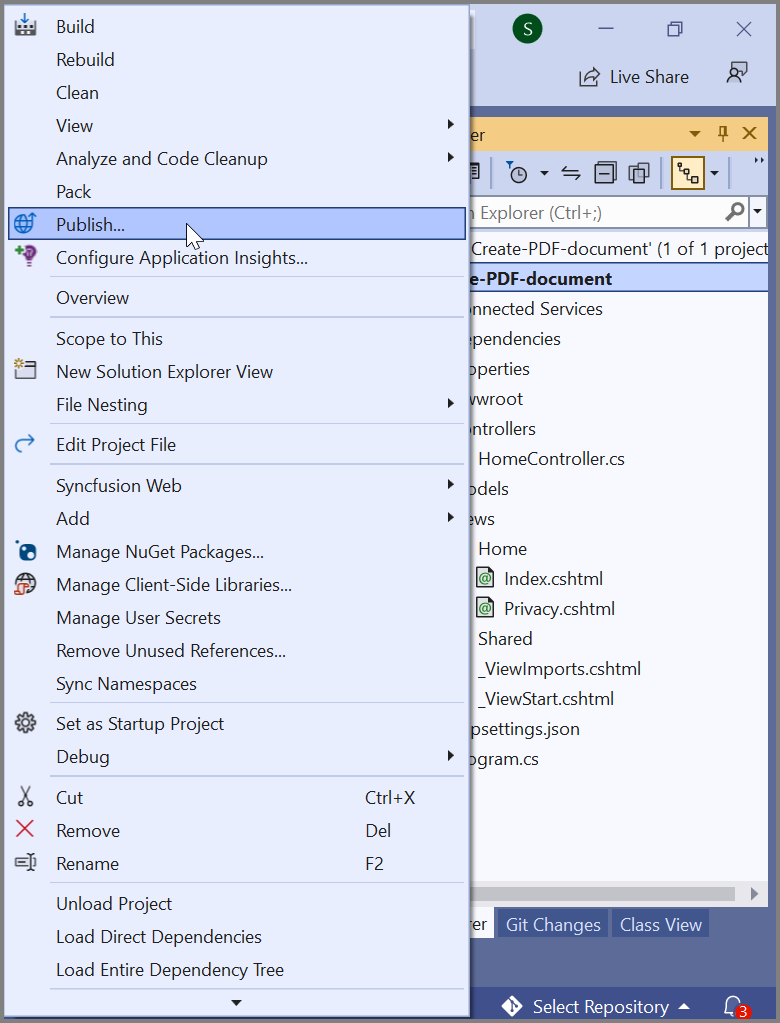Image resolution: width=780 pixels, height=1023 pixels.
Task: Switch to the Git Changes tab
Action: tap(551, 923)
